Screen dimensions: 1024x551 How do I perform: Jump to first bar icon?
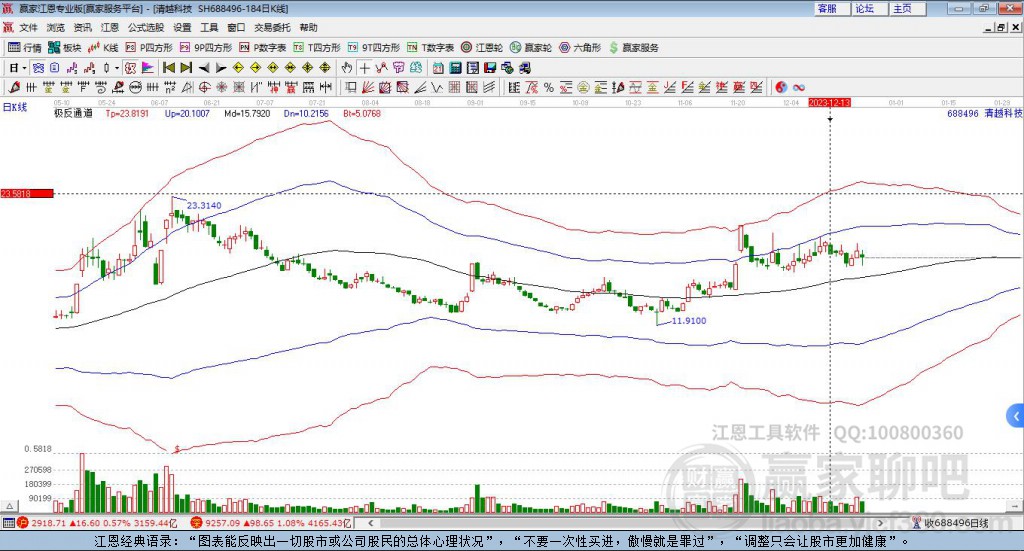click(x=168, y=68)
